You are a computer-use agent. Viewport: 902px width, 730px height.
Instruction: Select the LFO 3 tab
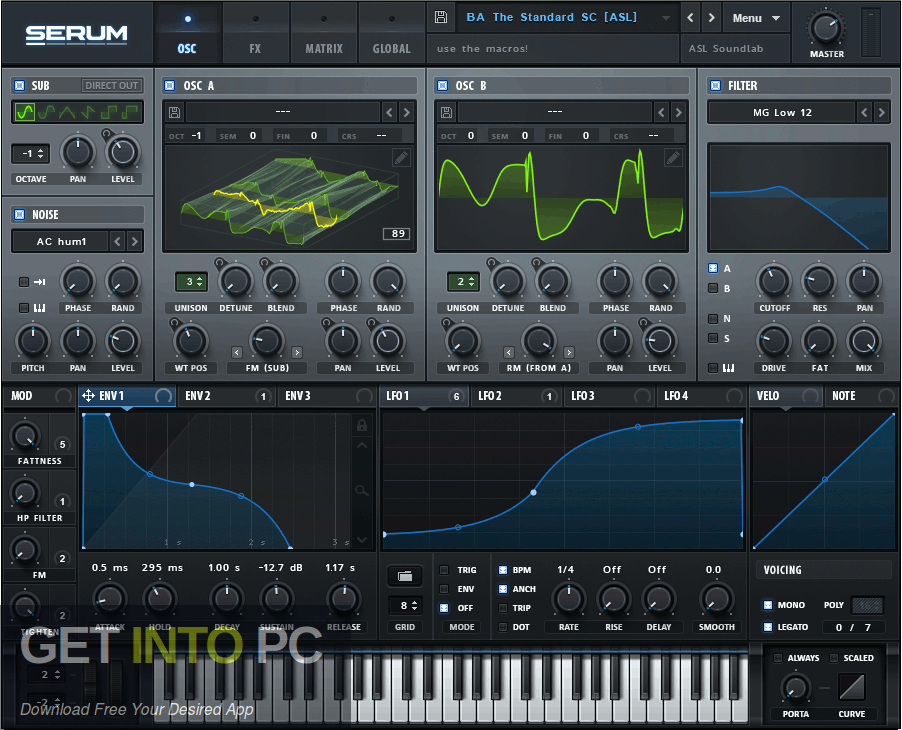click(609, 396)
